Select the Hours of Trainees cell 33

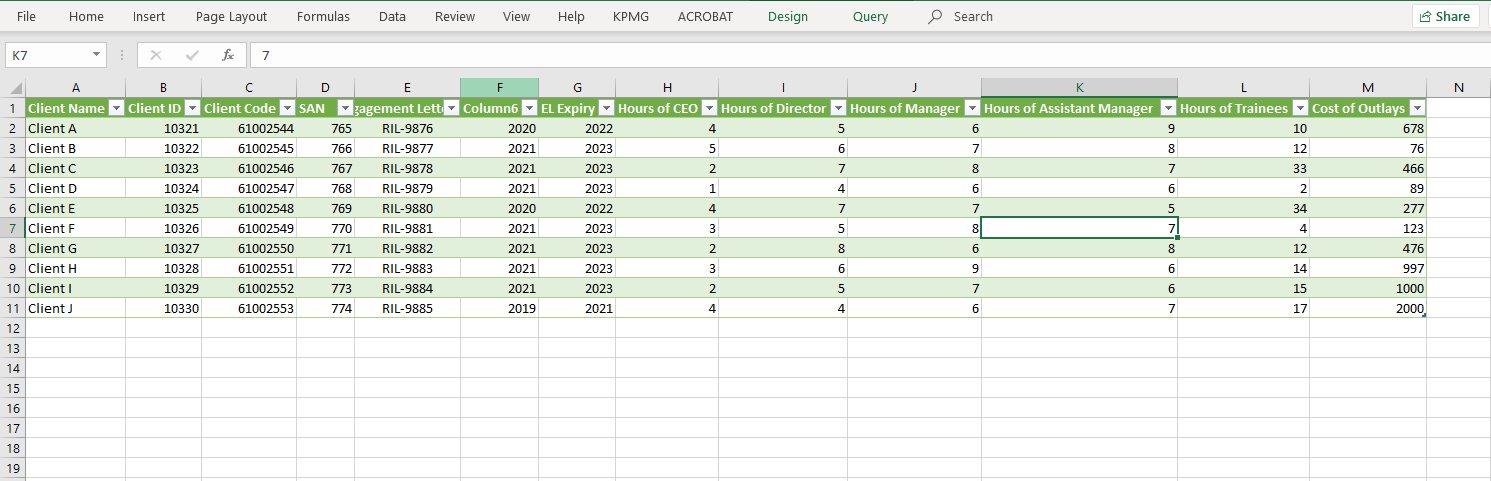point(1244,168)
